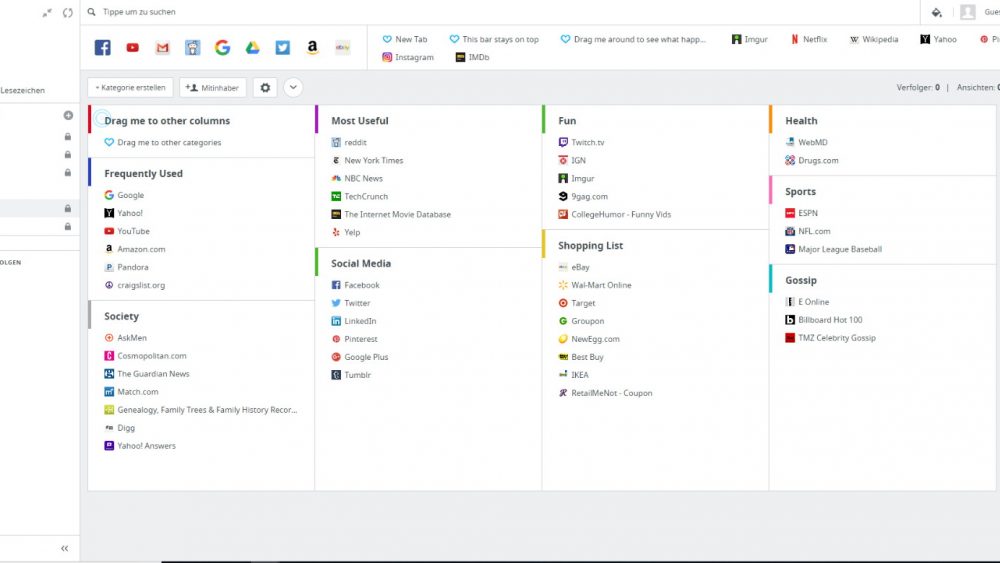Open the Google Drive icon shortcut

pyautogui.click(x=253, y=48)
